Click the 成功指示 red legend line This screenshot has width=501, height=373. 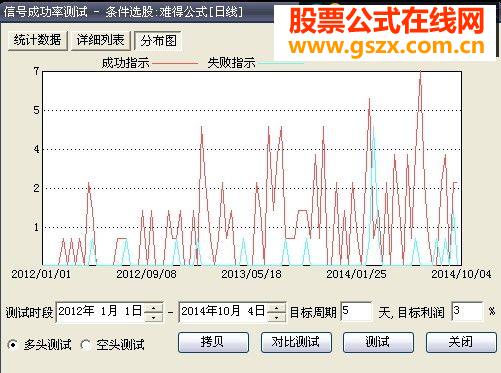[x=175, y=63]
